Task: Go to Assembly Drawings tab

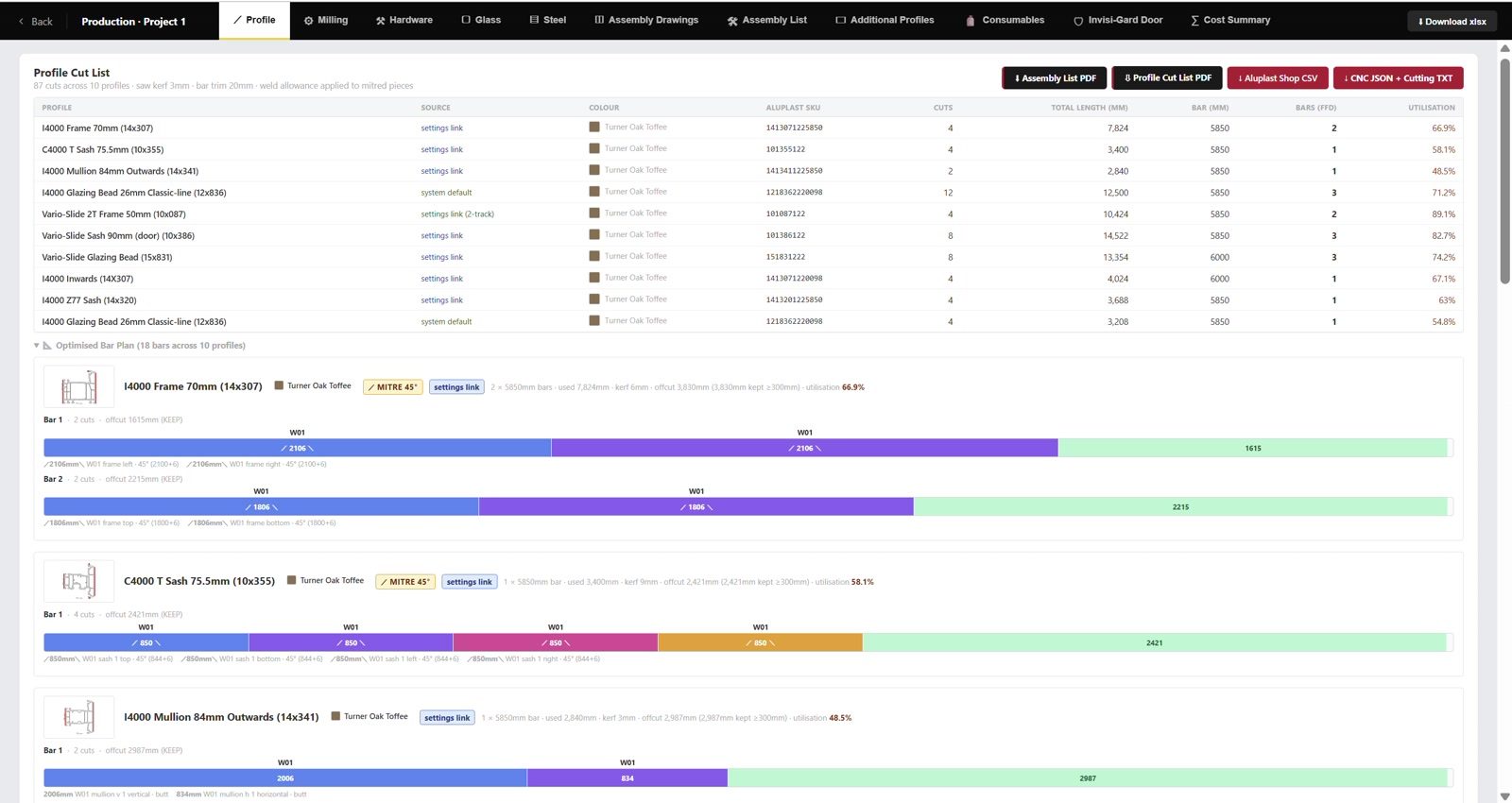Action: (x=646, y=20)
